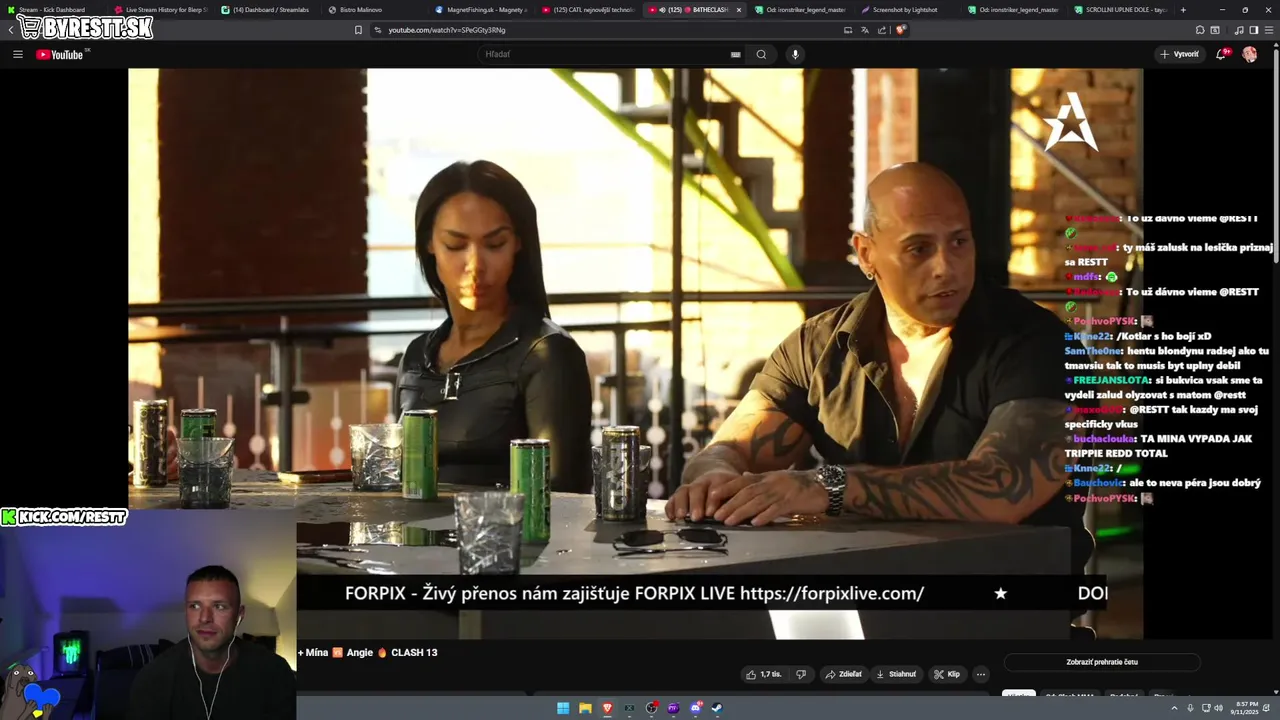Dislike the video with thumbs down
This screenshot has height=720, width=1280.
pyautogui.click(x=800, y=674)
